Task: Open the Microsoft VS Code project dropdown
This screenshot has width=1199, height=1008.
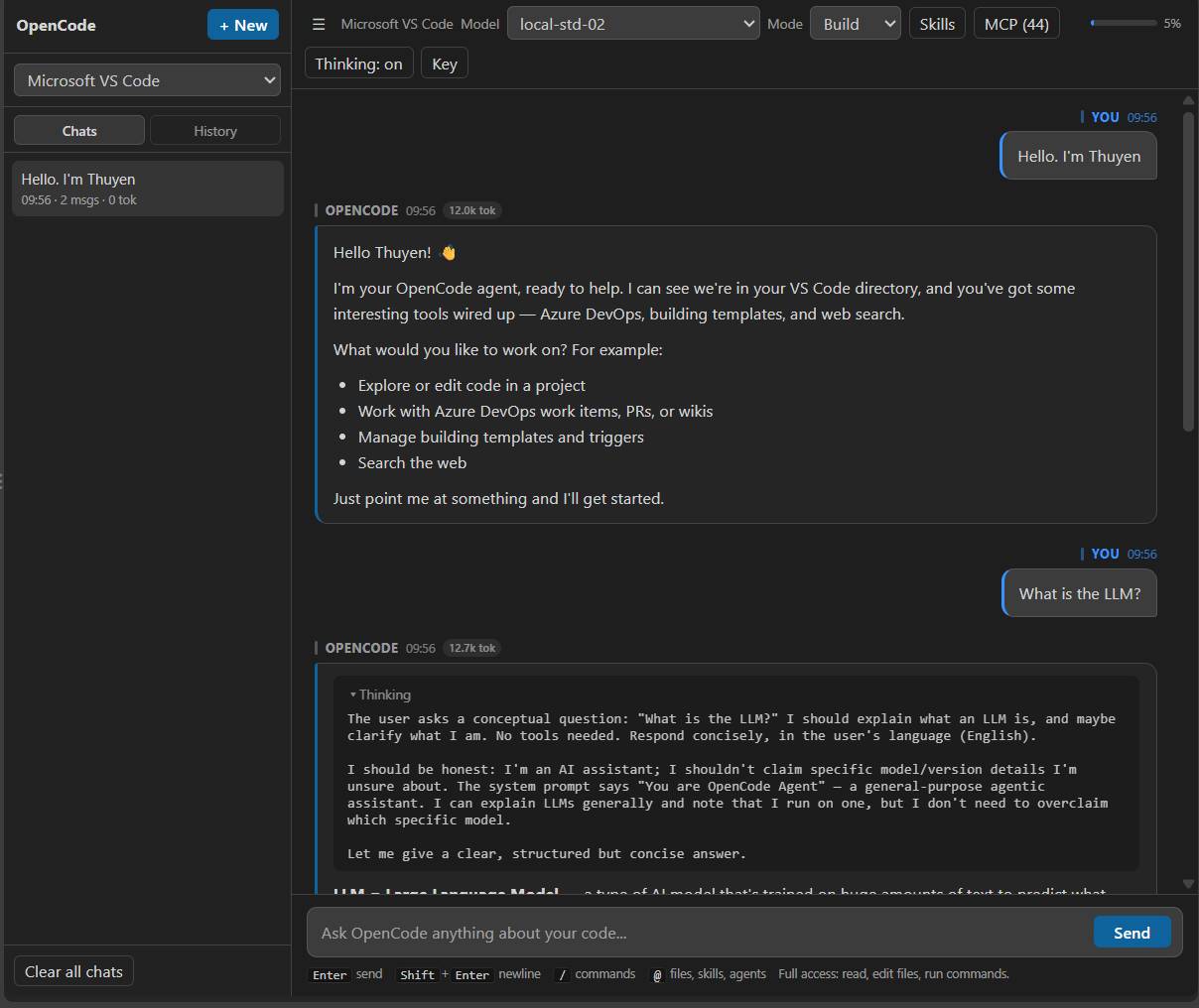Action: point(147,80)
